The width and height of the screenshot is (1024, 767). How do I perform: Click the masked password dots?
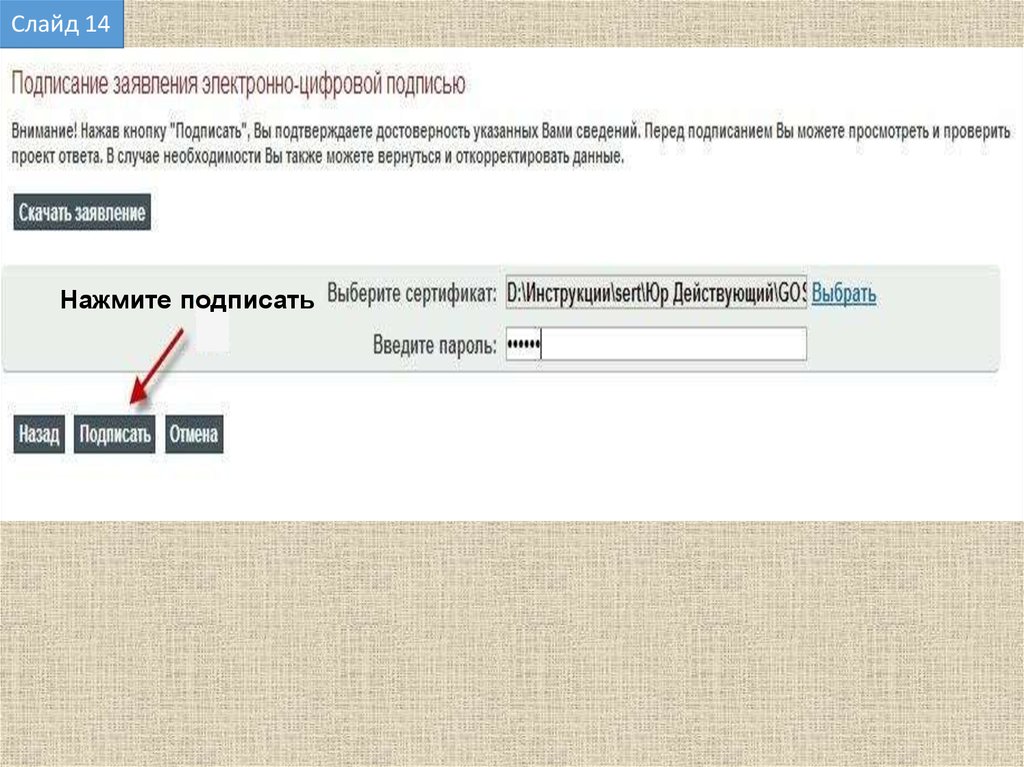[x=523, y=345]
